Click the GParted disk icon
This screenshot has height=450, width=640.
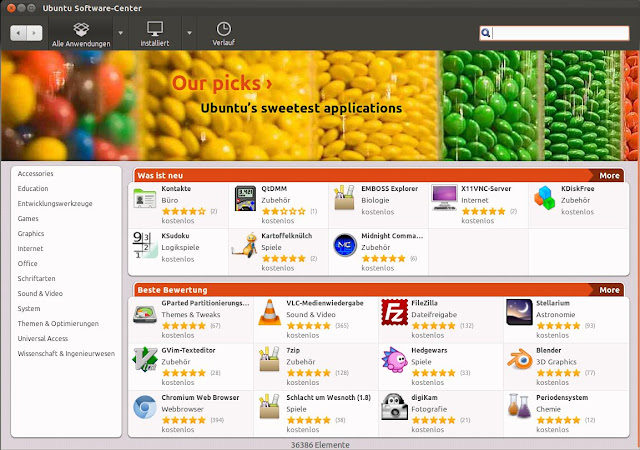[145, 314]
